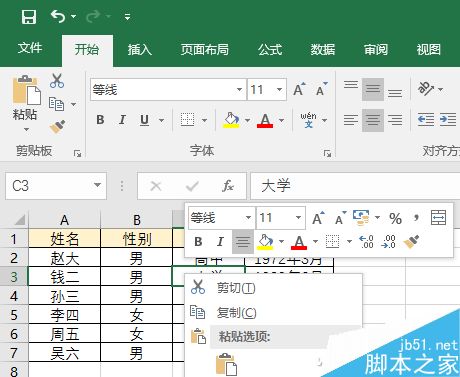Apply yellow fill color in mini toolbar
This screenshot has height=377, width=460.
click(265, 242)
